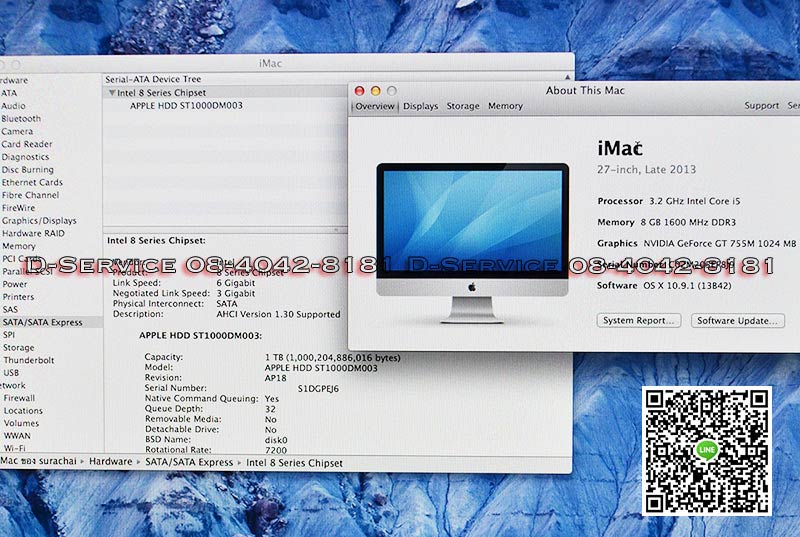Select SAS in the sidebar
800x537 pixels.
pos(10,309)
